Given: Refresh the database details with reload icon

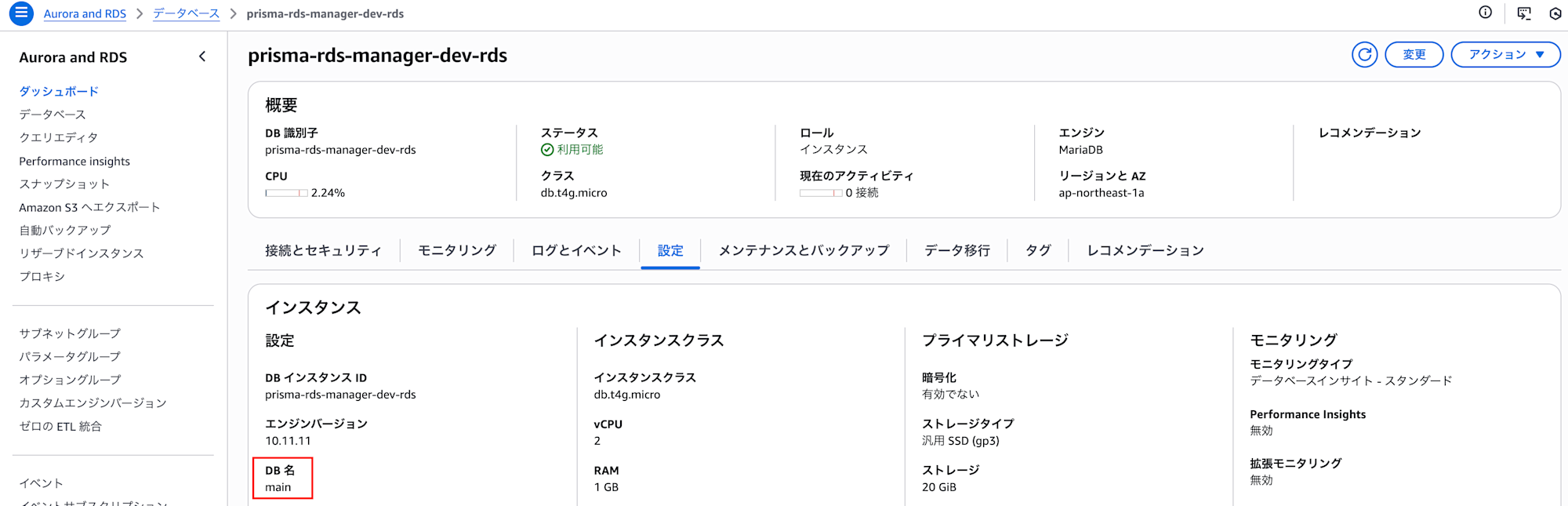Looking at the screenshot, I should point(1364,55).
